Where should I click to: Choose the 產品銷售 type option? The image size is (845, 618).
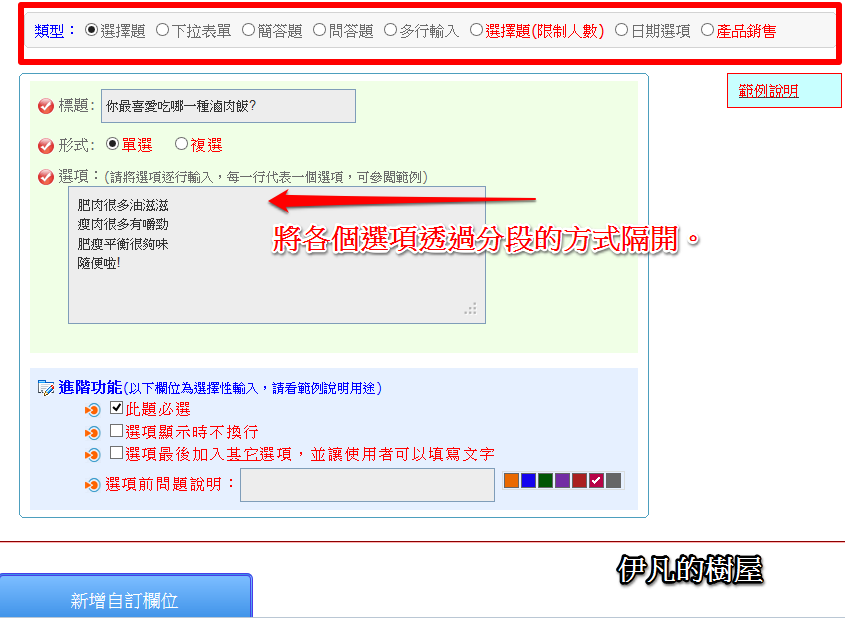[x=708, y=30]
